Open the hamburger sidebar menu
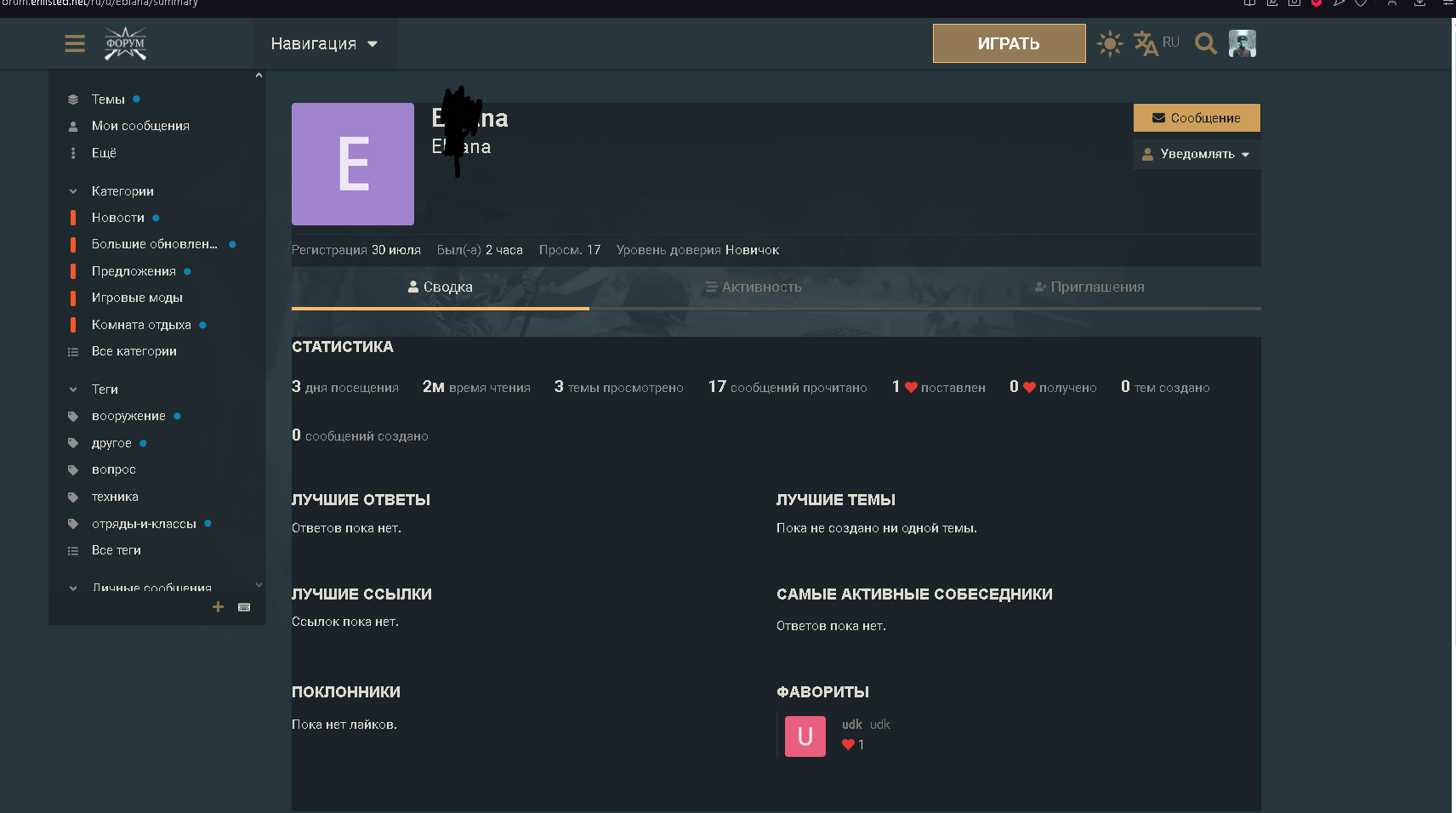The height and width of the screenshot is (813, 1456). (x=75, y=43)
